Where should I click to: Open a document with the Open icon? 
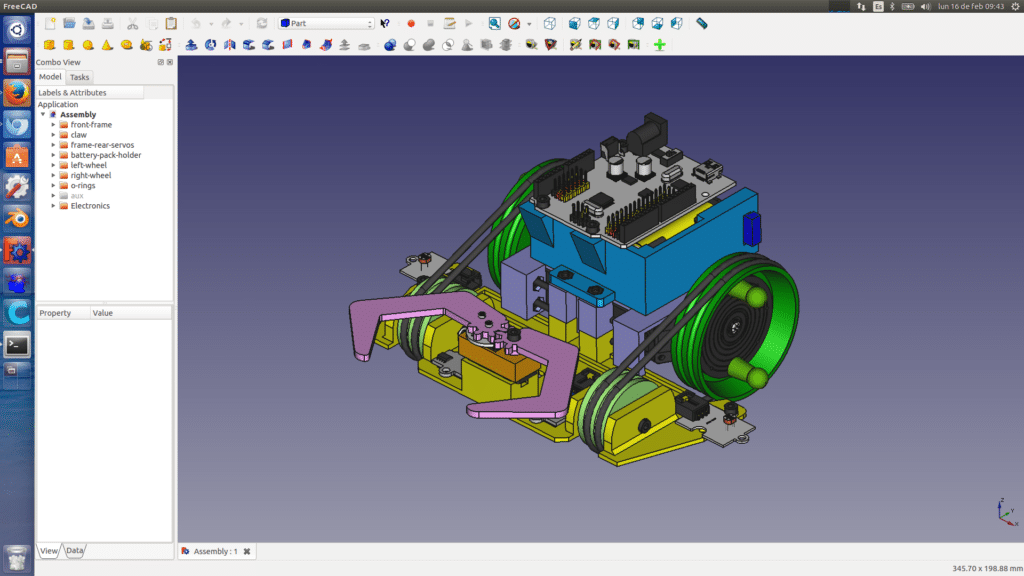point(68,22)
